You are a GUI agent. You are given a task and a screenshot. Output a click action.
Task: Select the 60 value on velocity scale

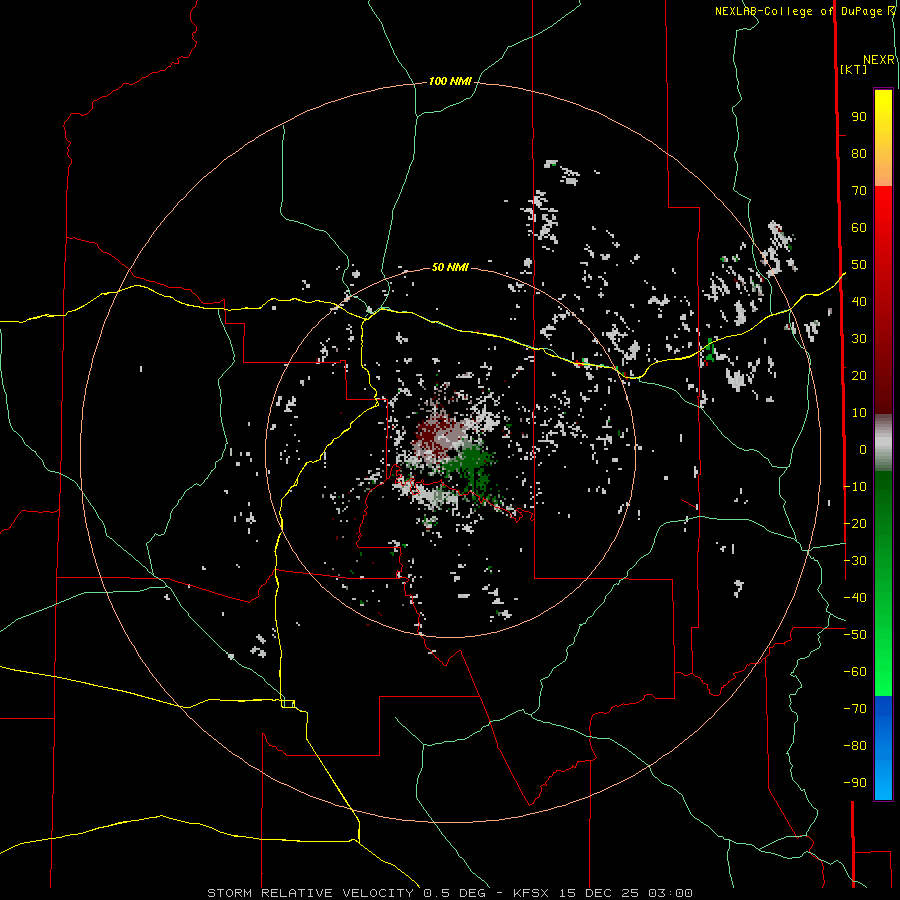click(x=859, y=228)
